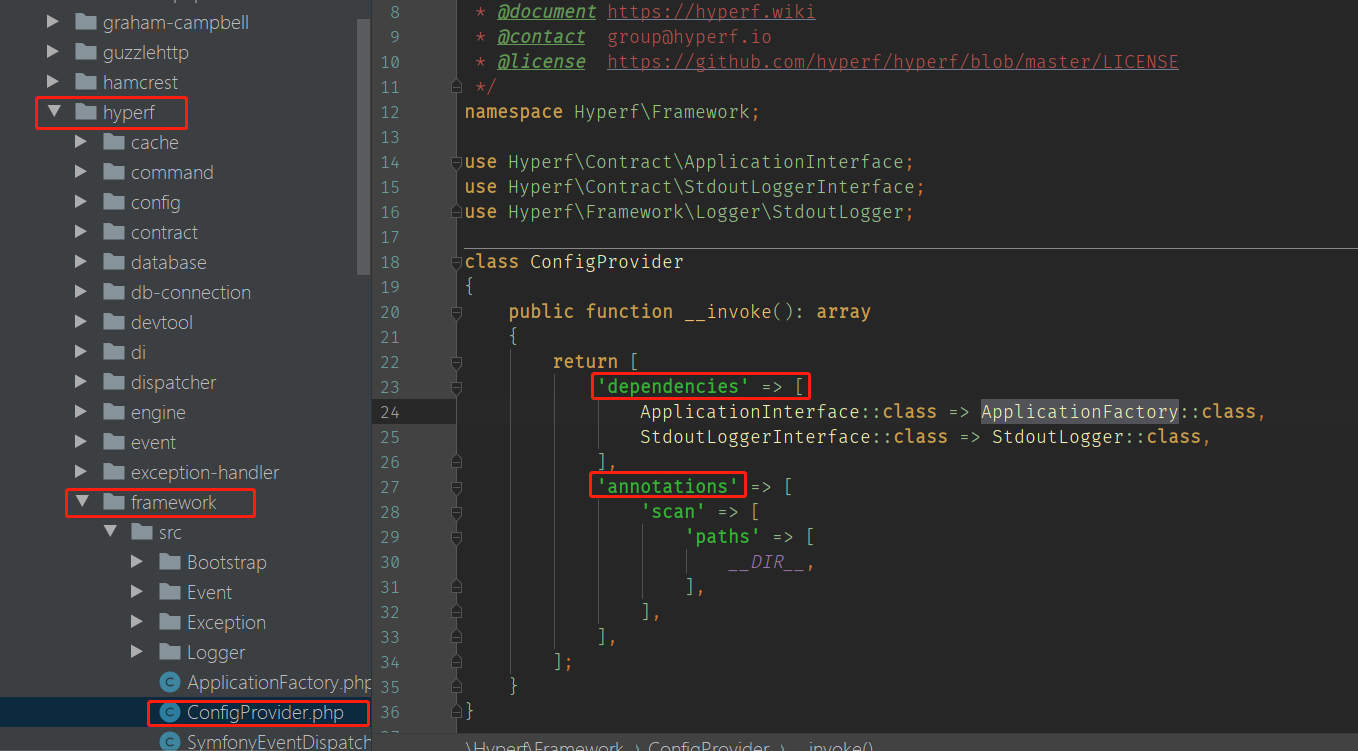This screenshot has width=1358, height=751.
Task: Click the hyperf folder icon
Action: point(85,112)
